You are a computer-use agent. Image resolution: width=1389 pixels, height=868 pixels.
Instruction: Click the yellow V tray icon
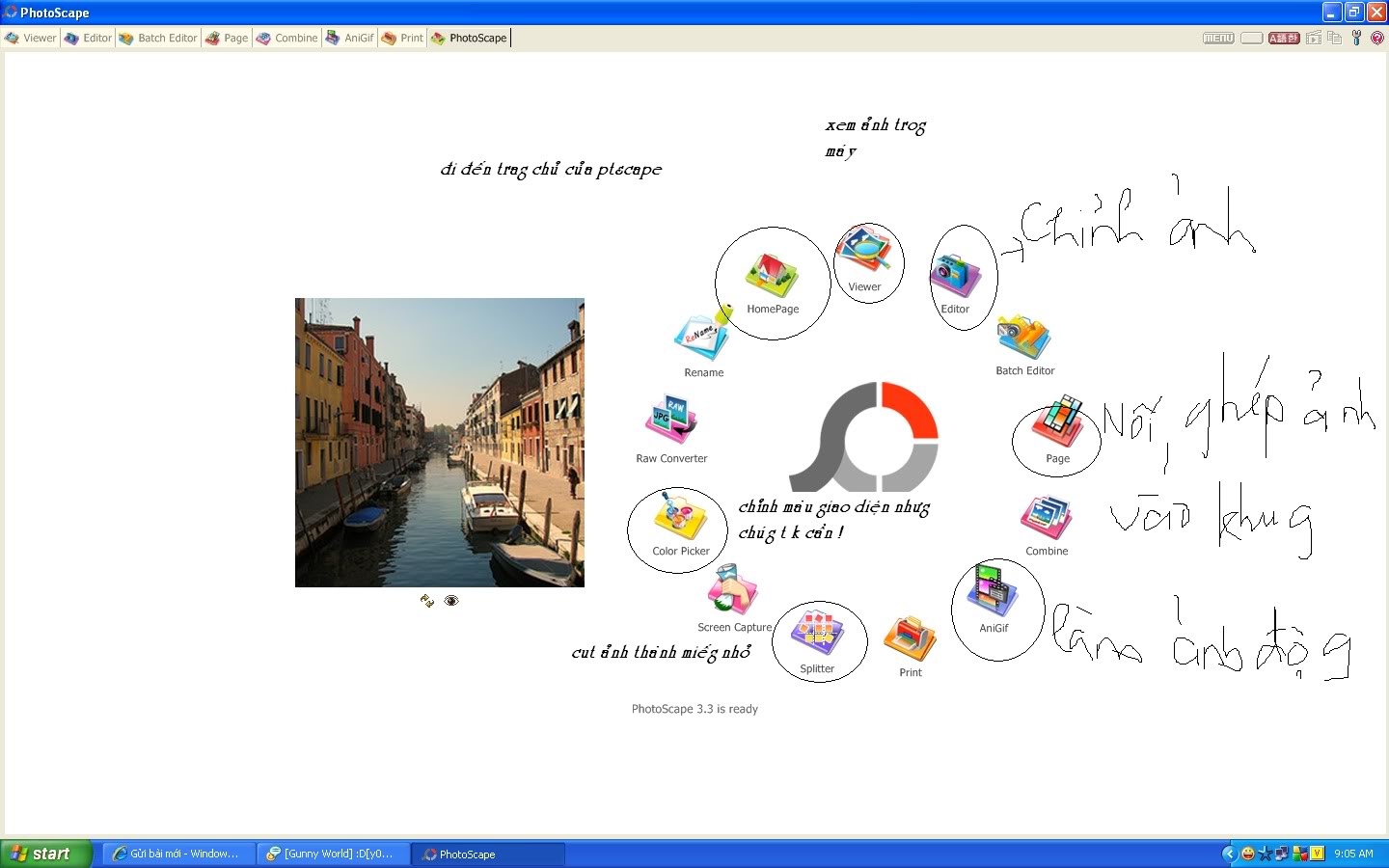[x=1317, y=854]
